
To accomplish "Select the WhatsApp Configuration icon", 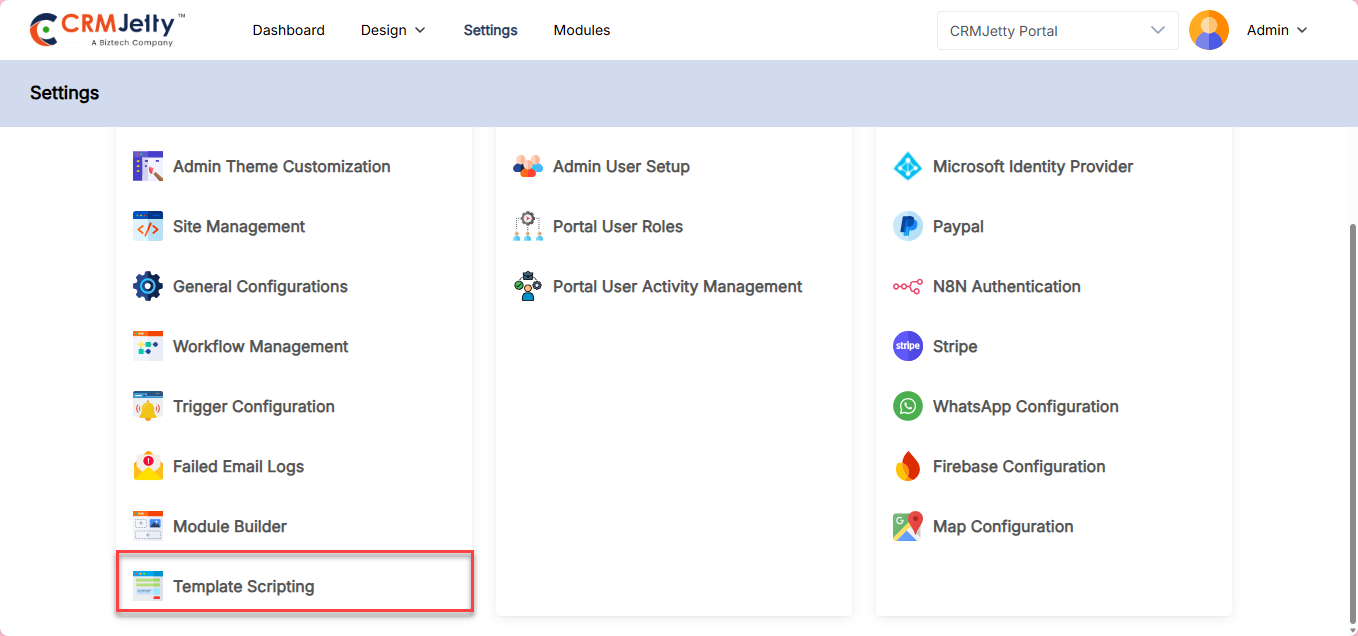I will pos(907,406).
